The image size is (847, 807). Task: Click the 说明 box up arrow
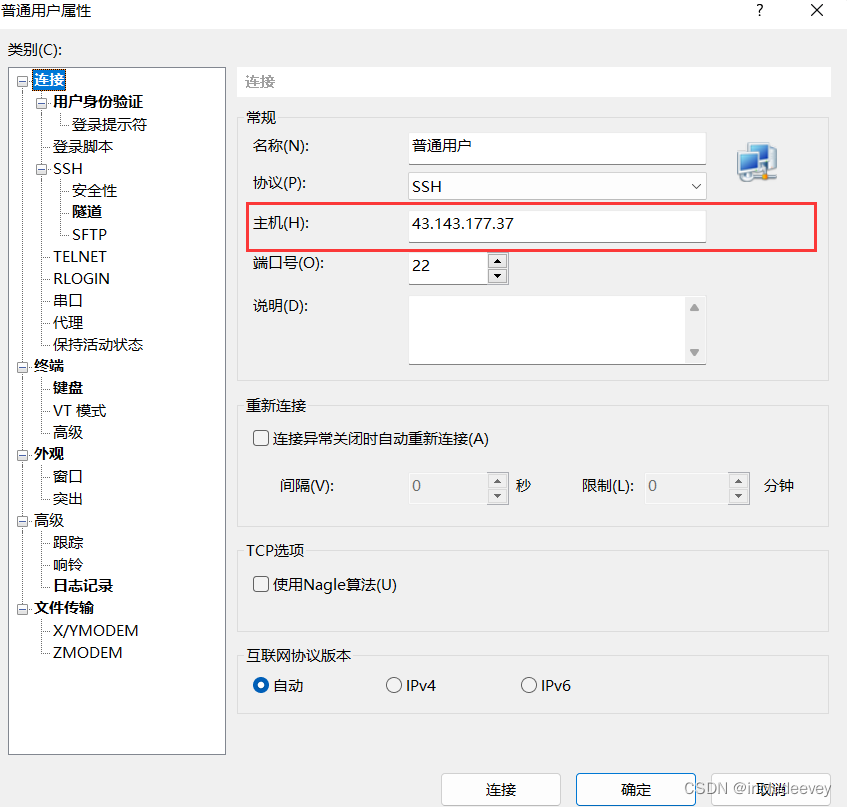(695, 308)
